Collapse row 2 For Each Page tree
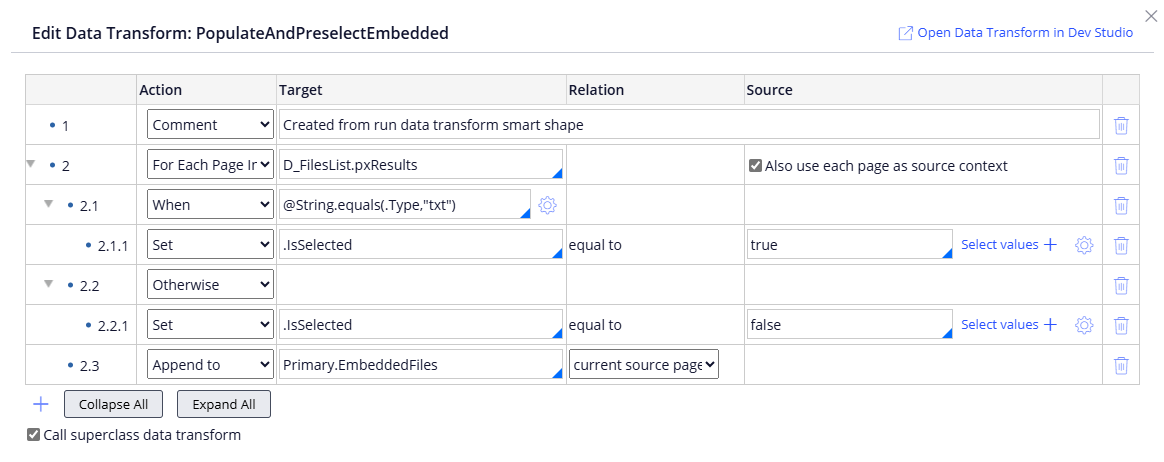This screenshot has height=462, width=1164. coord(30,164)
